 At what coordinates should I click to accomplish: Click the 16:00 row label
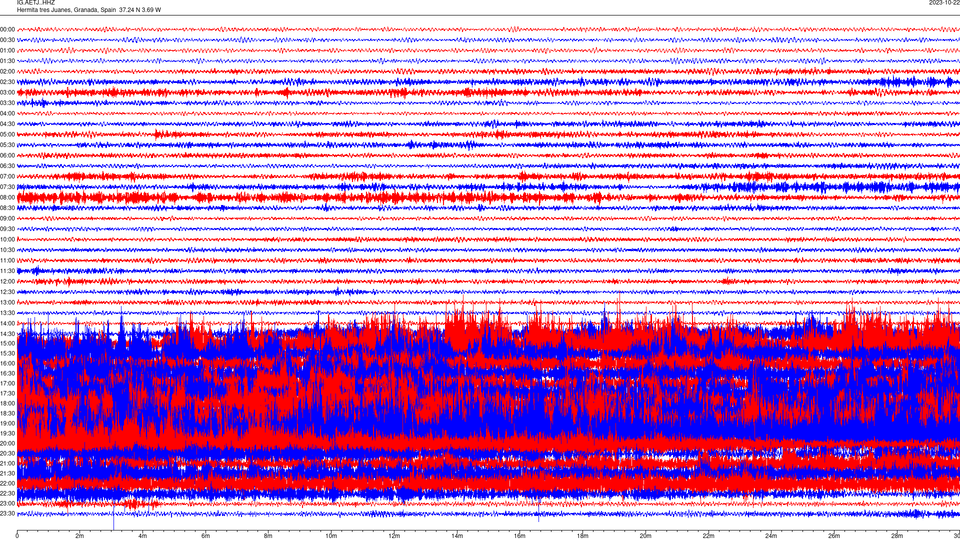click(8, 364)
